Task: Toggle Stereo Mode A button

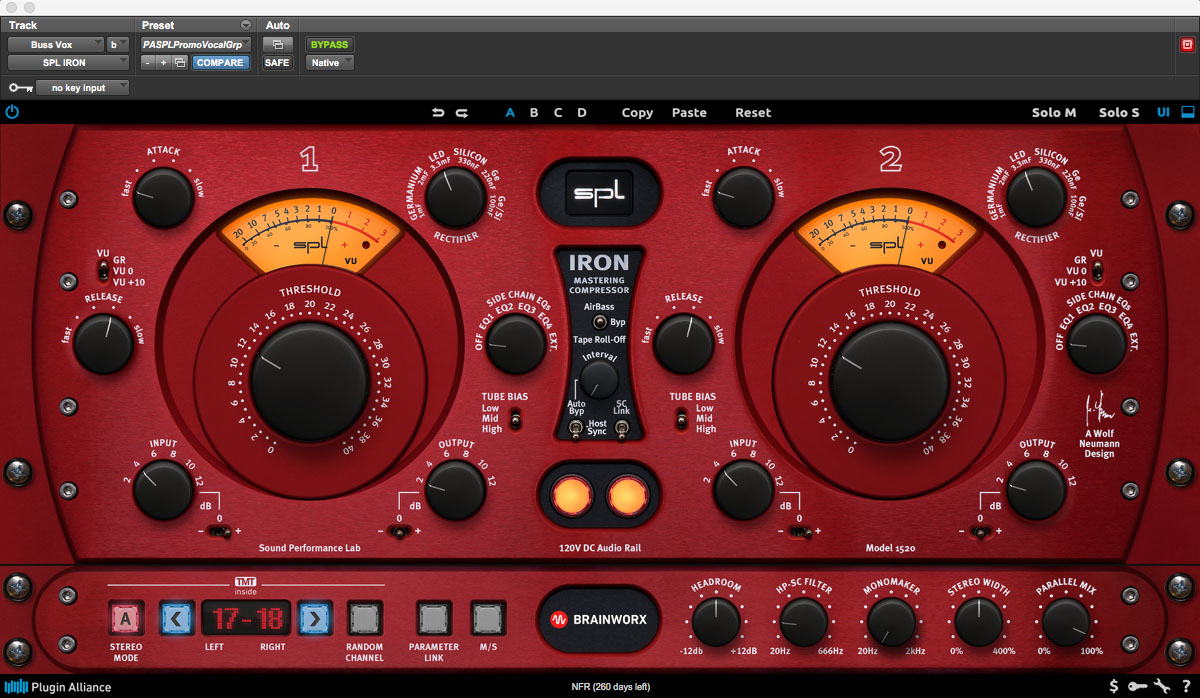Action: (126, 619)
